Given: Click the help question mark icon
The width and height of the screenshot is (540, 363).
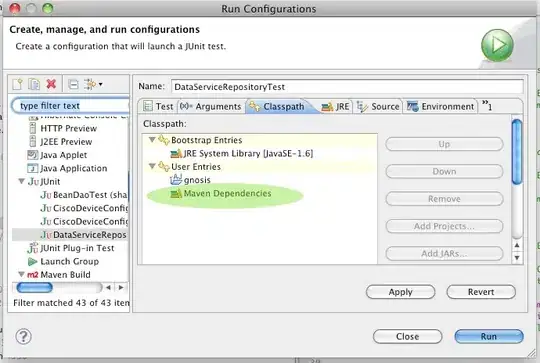Looking at the screenshot, I should click(x=23, y=336).
